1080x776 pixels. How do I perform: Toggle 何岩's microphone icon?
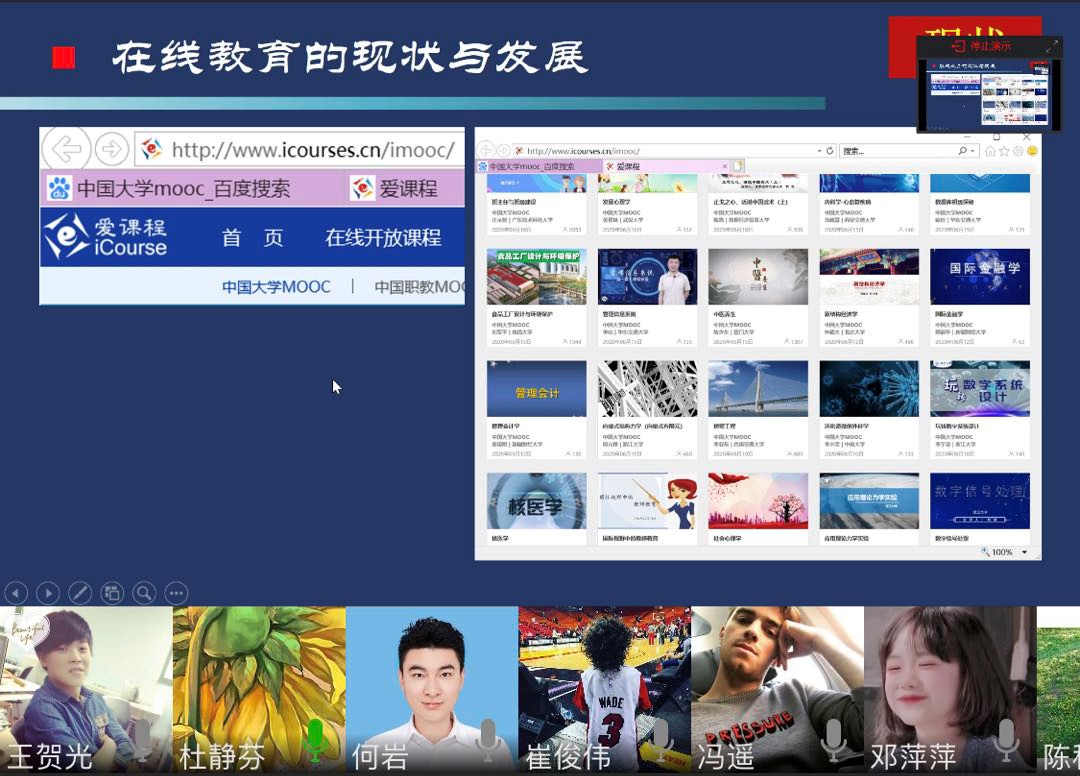click(x=488, y=741)
